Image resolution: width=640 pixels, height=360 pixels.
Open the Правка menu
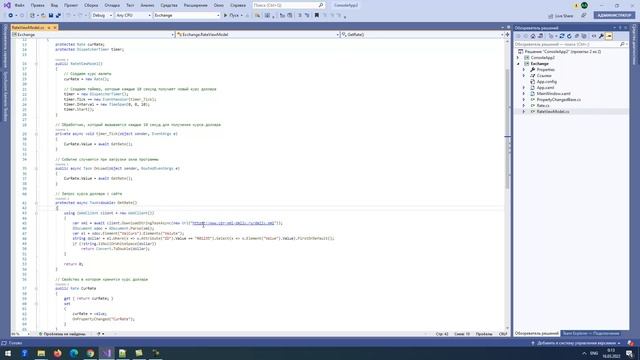(x=38, y=5)
